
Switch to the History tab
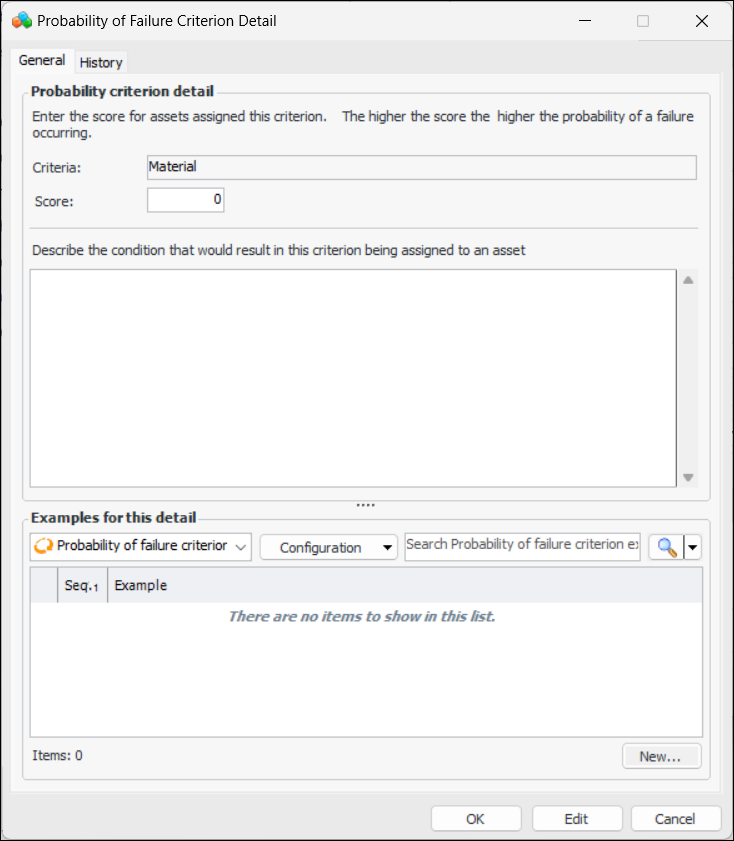tap(101, 62)
